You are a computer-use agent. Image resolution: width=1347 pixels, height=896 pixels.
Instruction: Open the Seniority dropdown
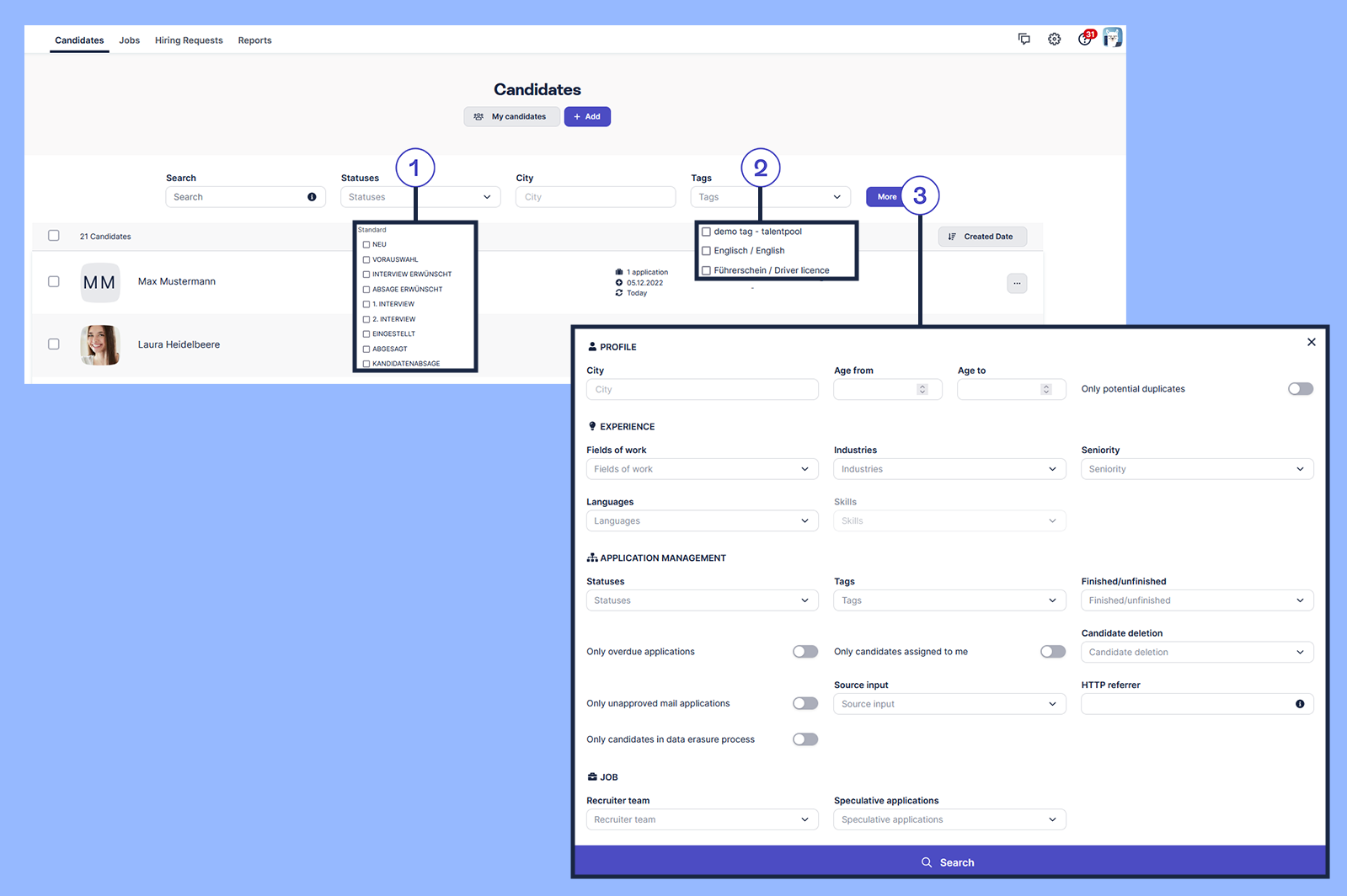coord(1196,469)
